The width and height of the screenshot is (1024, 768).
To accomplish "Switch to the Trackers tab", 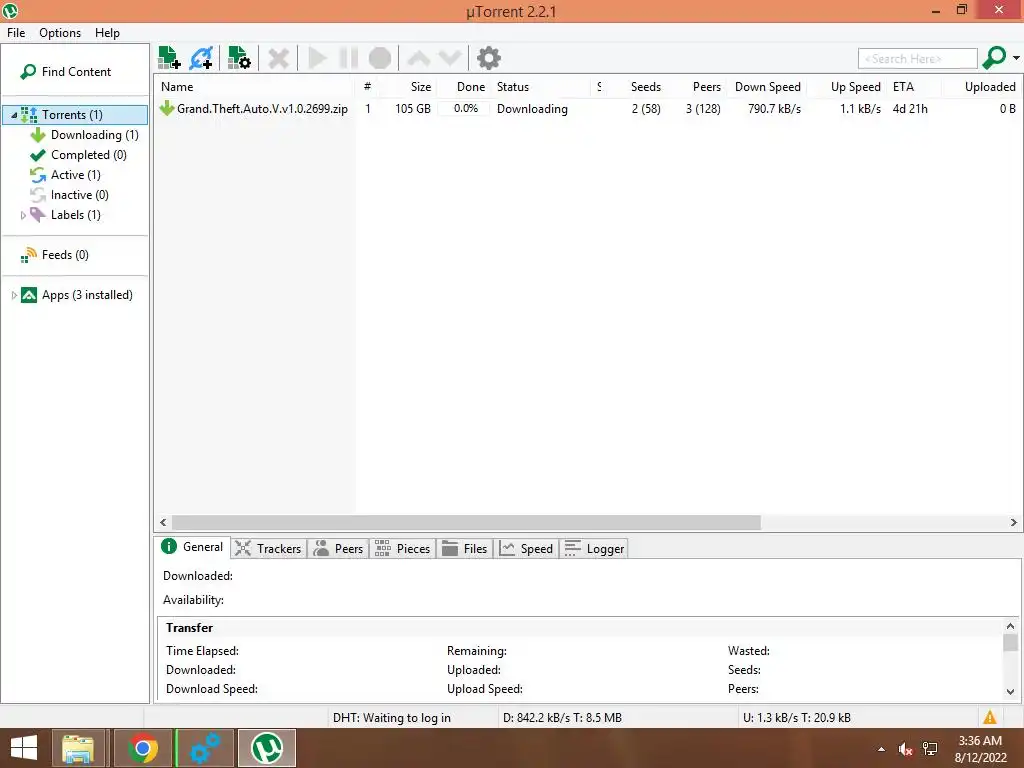I will (x=268, y=549).
